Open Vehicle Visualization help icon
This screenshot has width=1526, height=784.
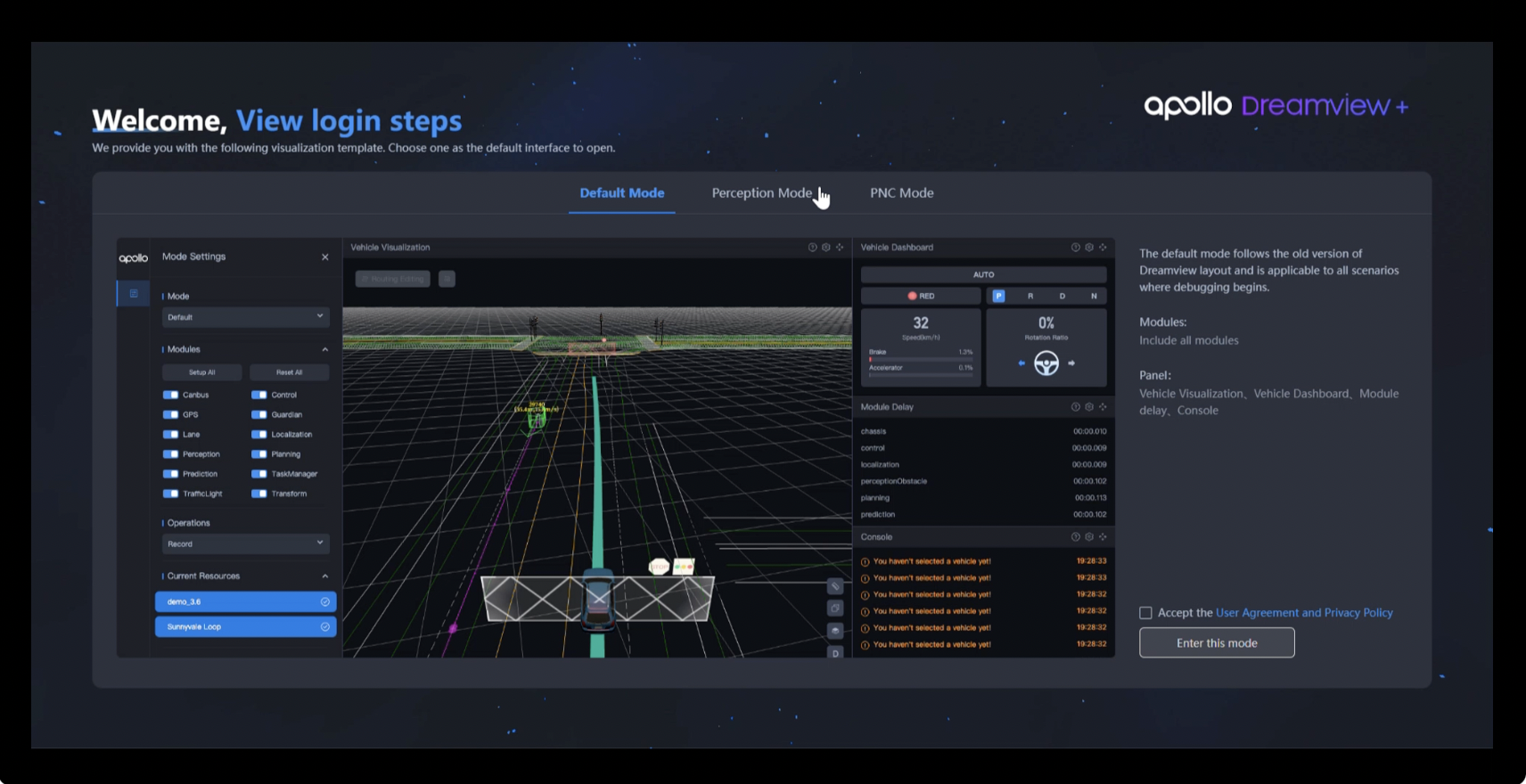[x=812, y=247]
